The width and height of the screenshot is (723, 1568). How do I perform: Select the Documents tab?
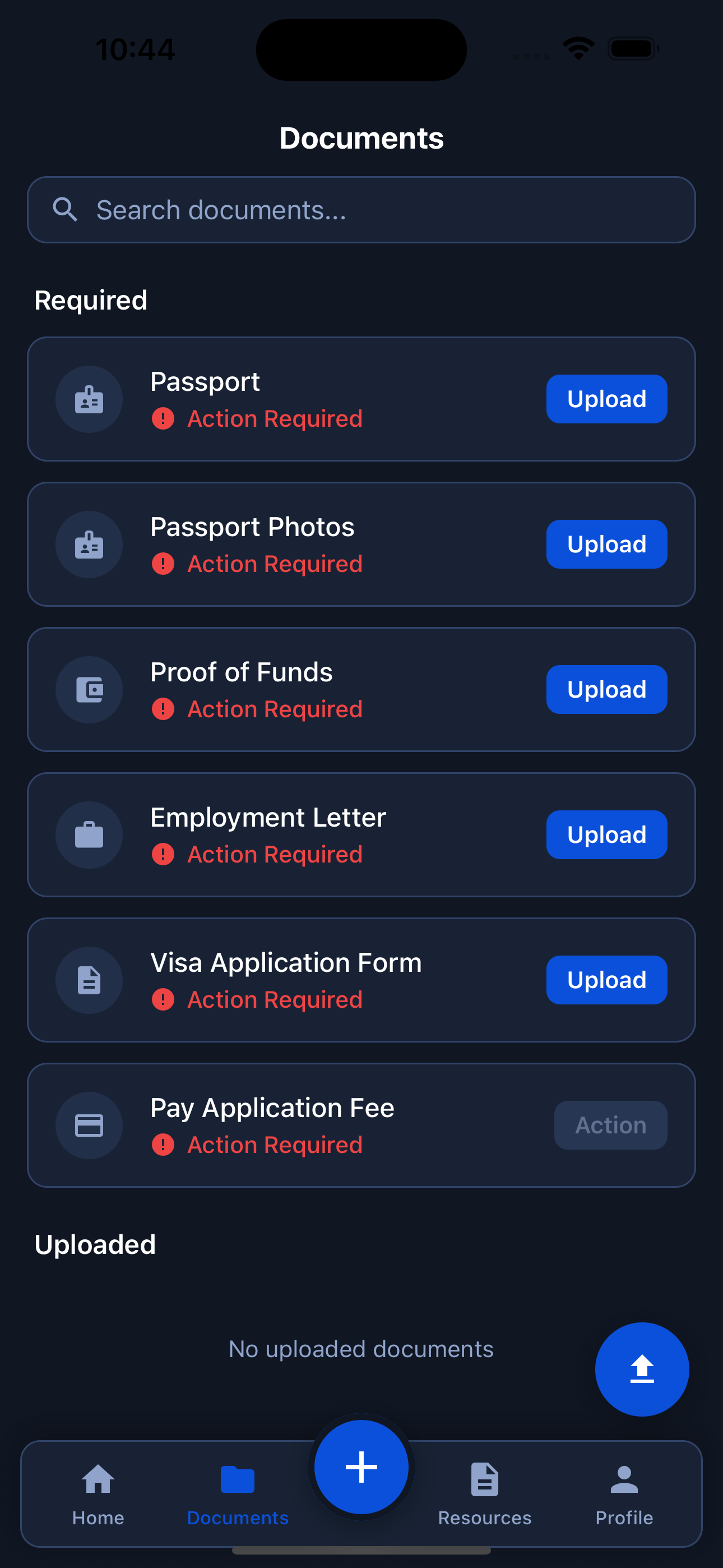(237, 1495)
